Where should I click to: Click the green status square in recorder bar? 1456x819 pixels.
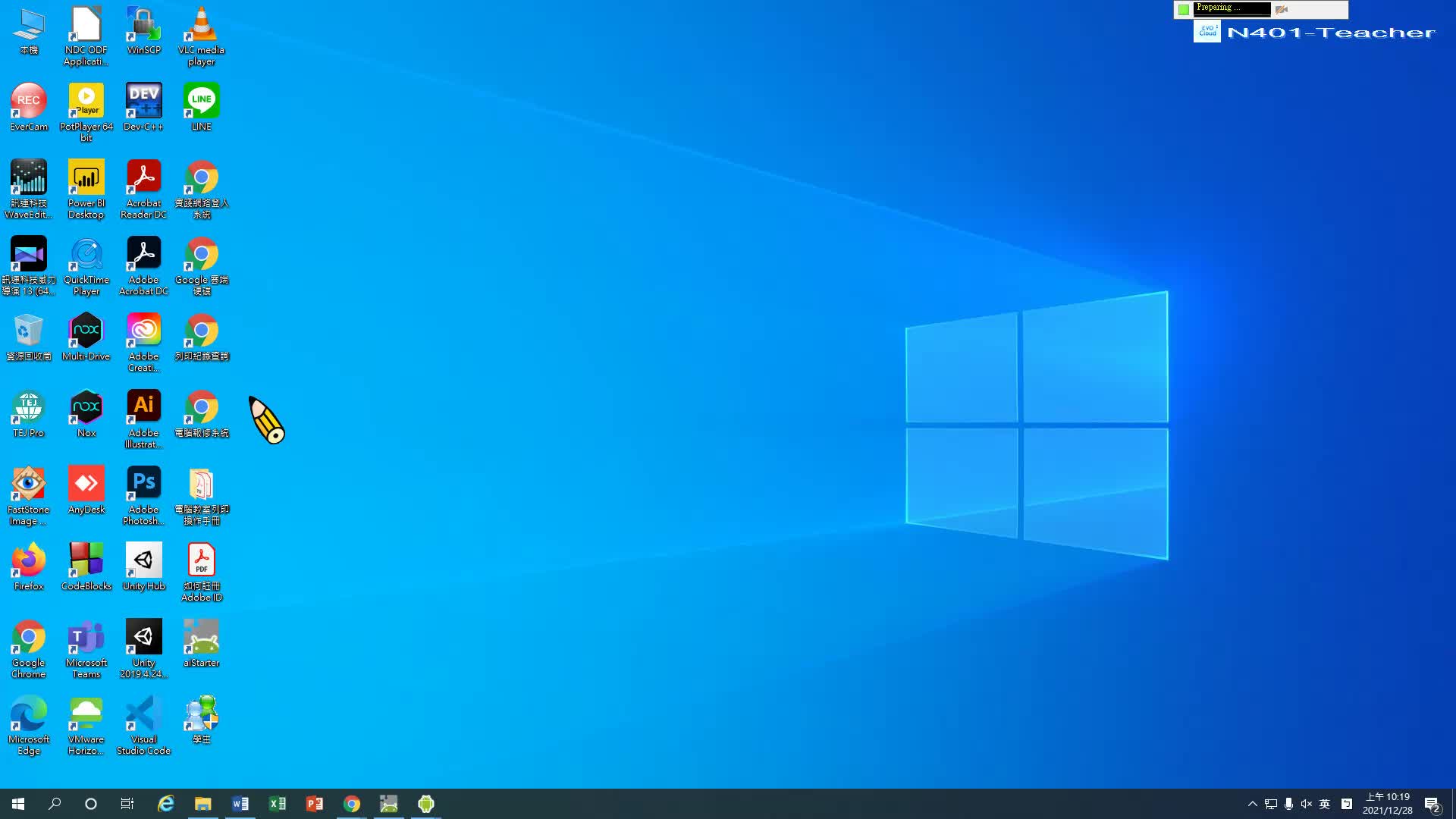click(1184, 10)
